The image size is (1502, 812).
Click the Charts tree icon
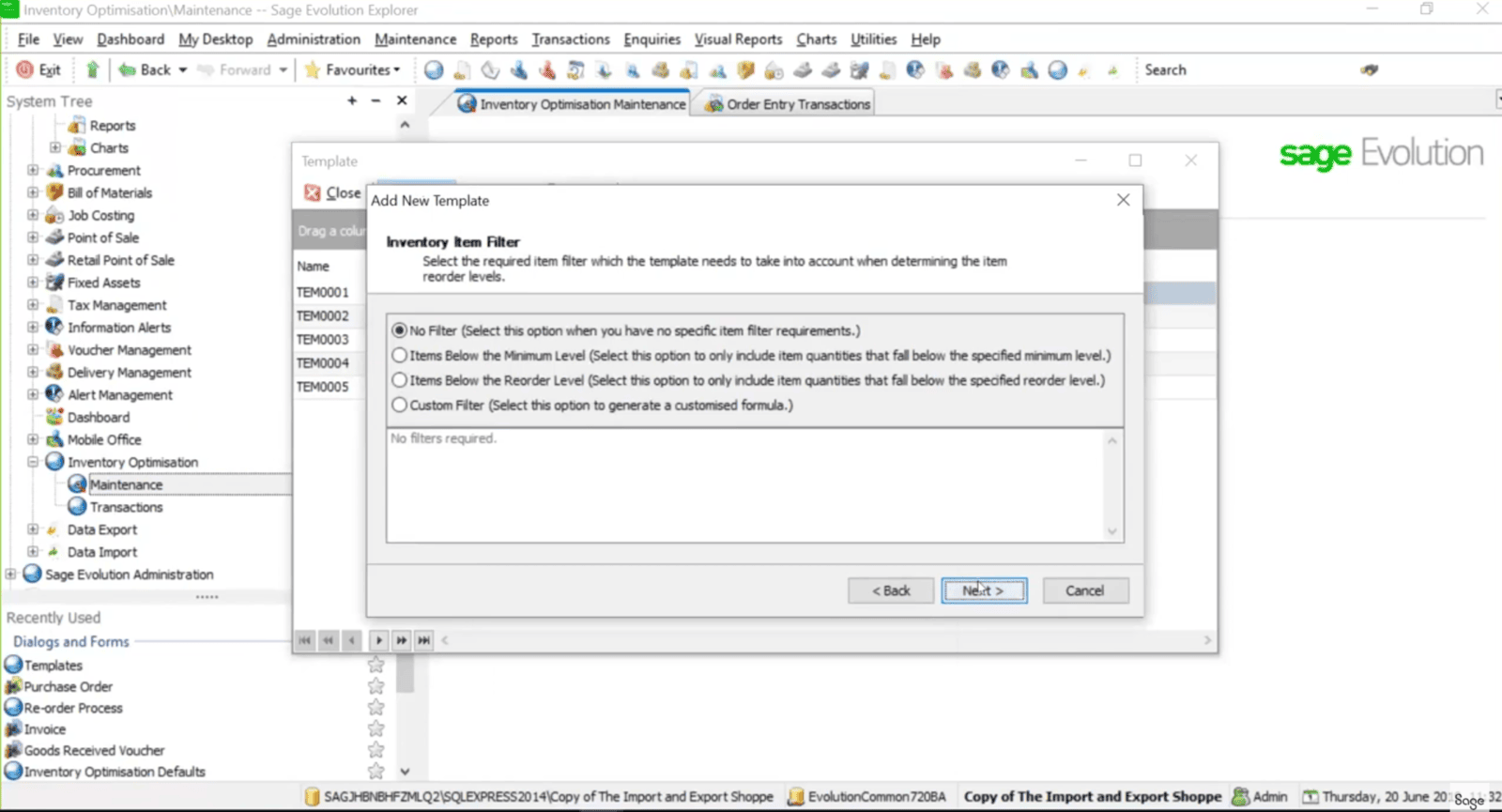[77, 147]
